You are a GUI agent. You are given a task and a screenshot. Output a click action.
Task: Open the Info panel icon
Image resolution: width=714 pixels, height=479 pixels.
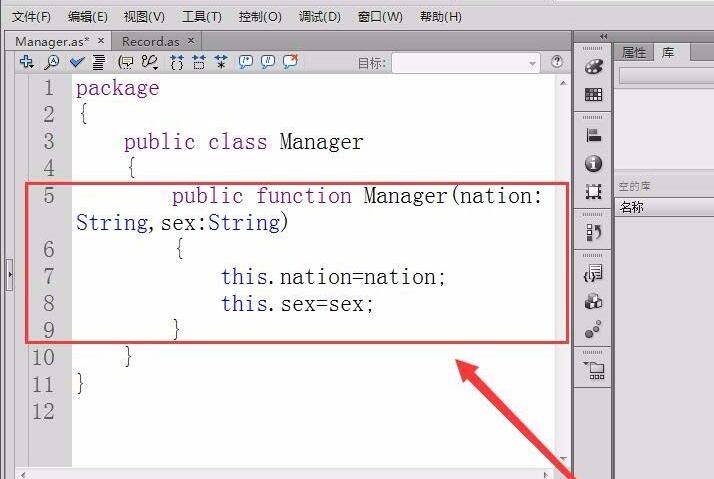pos(593,163)
